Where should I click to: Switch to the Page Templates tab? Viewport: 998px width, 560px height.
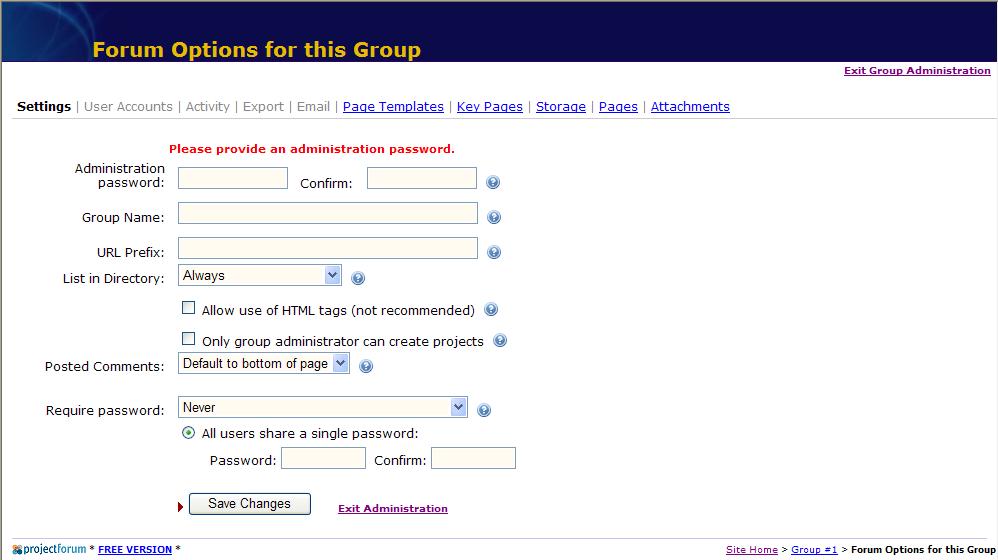pos(393,107)
